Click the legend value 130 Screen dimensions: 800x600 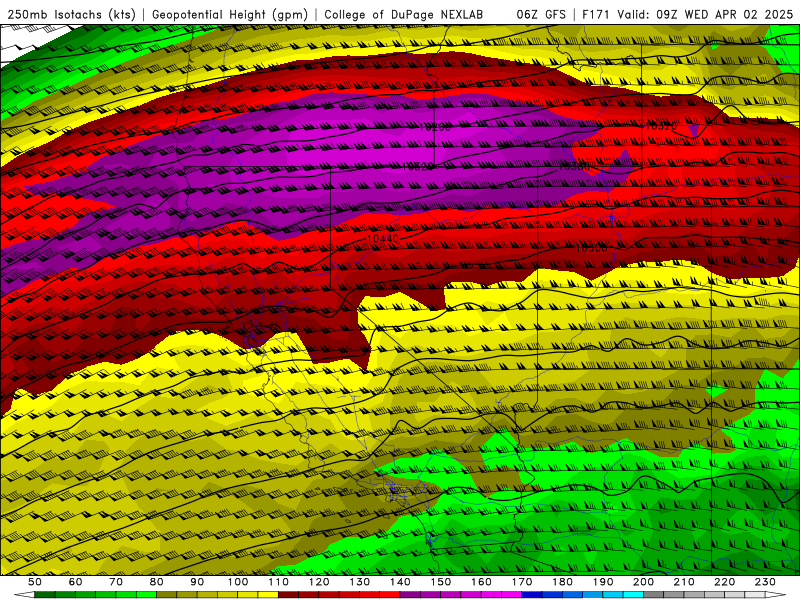click(x=360, y=582)
